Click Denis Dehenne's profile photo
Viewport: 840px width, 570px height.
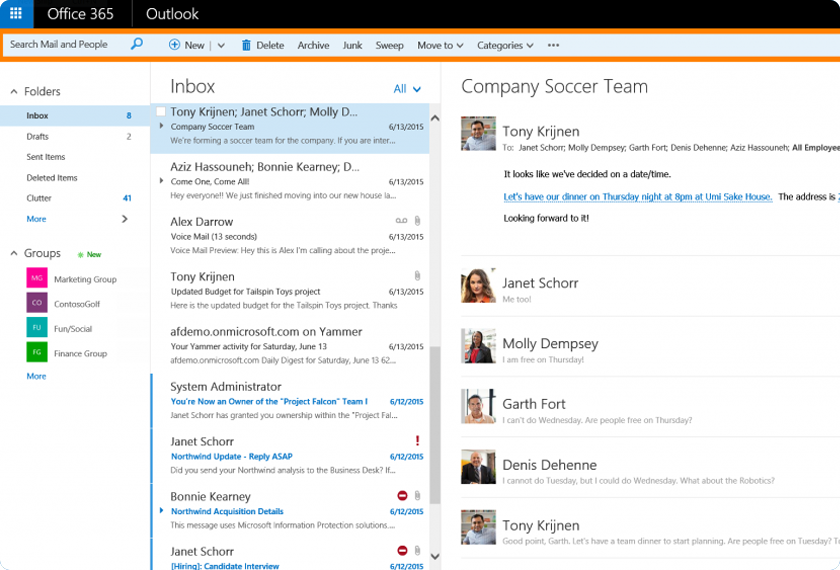[478, 467]
